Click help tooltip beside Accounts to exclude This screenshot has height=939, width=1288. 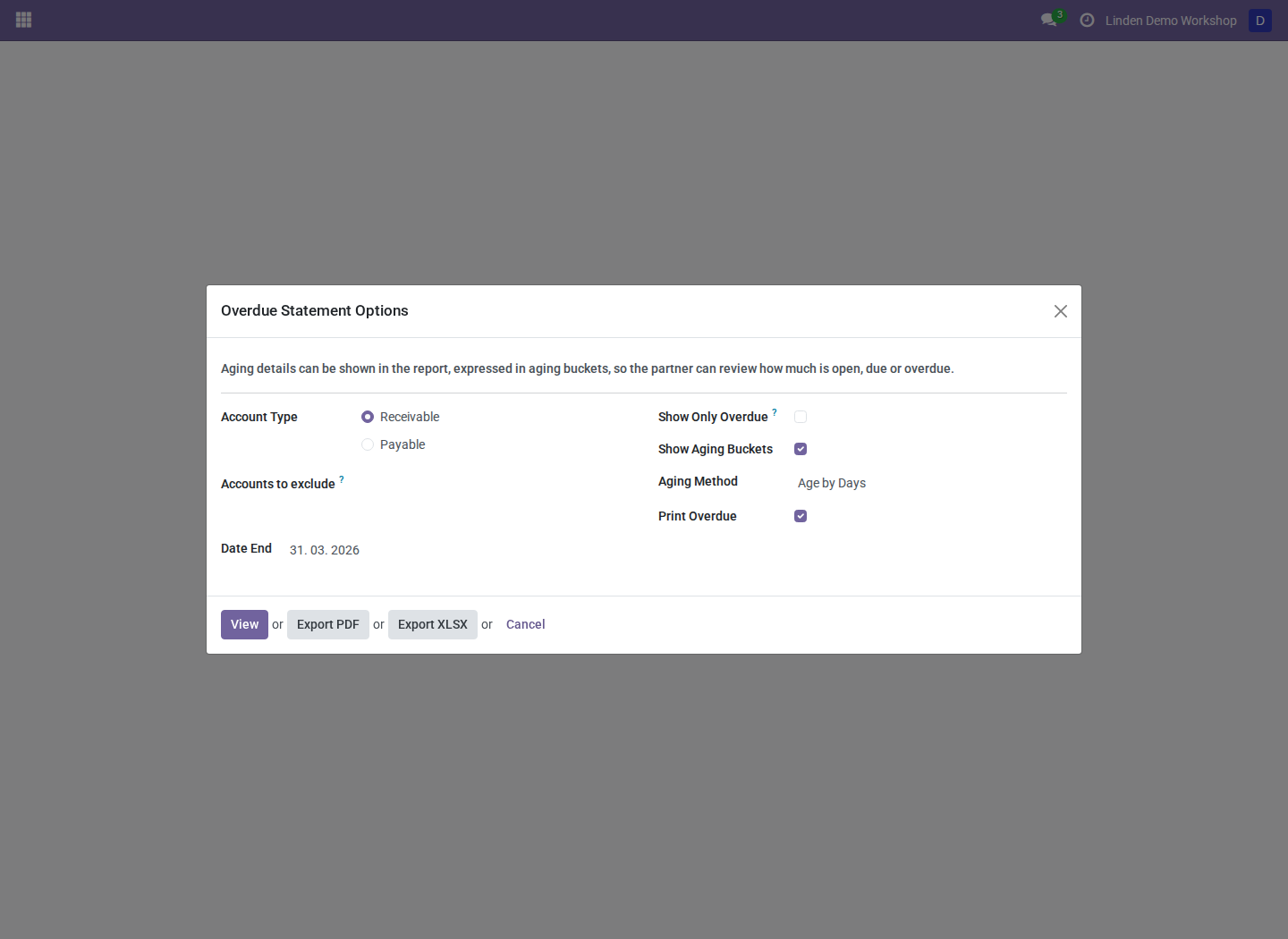tap(342, 479)
